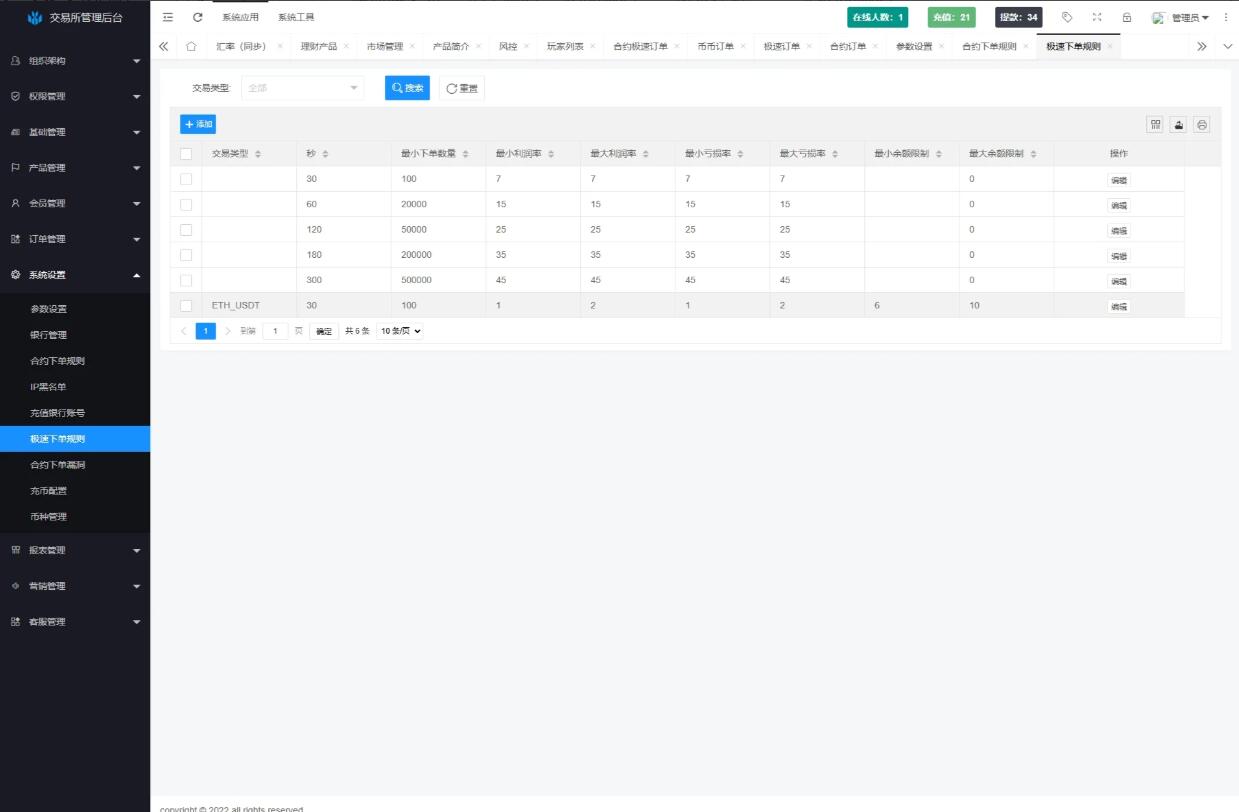Check the ETH_USDT row checkbox
This screenshot has height=812, width=1239.
click(x=186, y=306)
